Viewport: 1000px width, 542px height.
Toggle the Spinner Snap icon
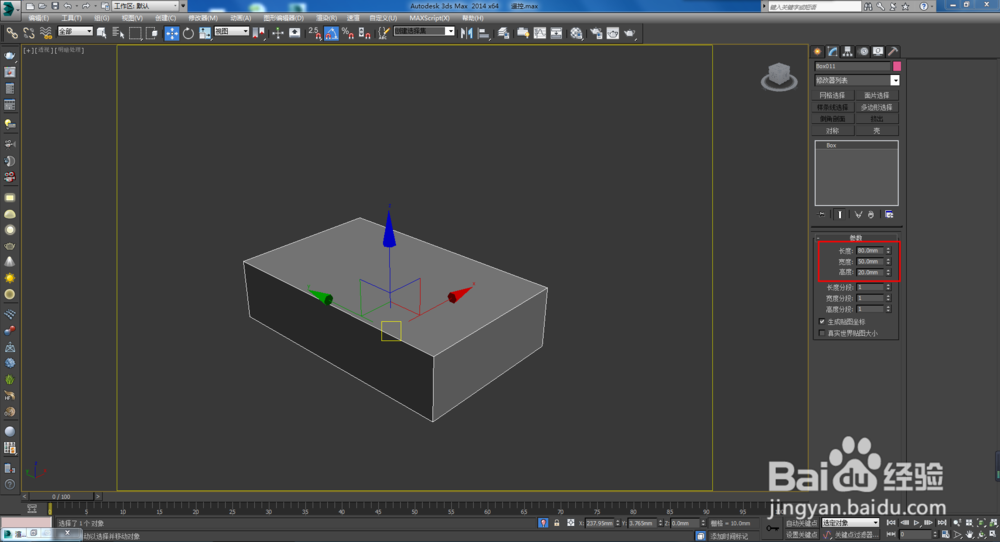click(x=365, y=33)
